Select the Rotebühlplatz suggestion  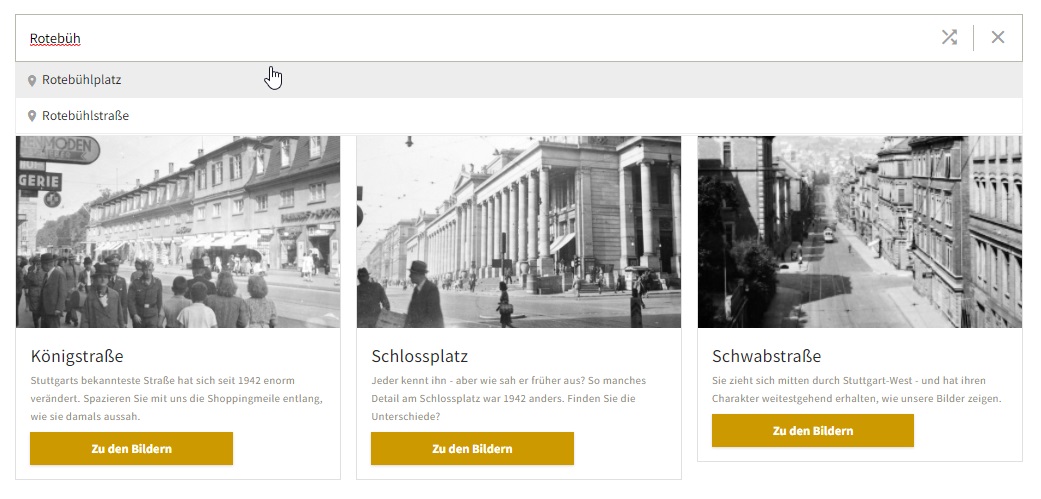coord(519,80)
